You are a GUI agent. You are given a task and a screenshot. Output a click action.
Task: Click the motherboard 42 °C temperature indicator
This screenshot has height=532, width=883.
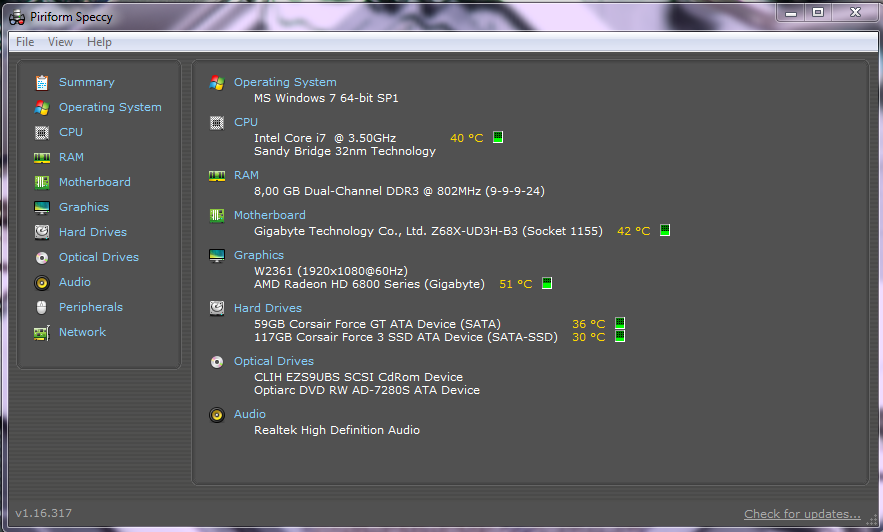pos(665,230)
